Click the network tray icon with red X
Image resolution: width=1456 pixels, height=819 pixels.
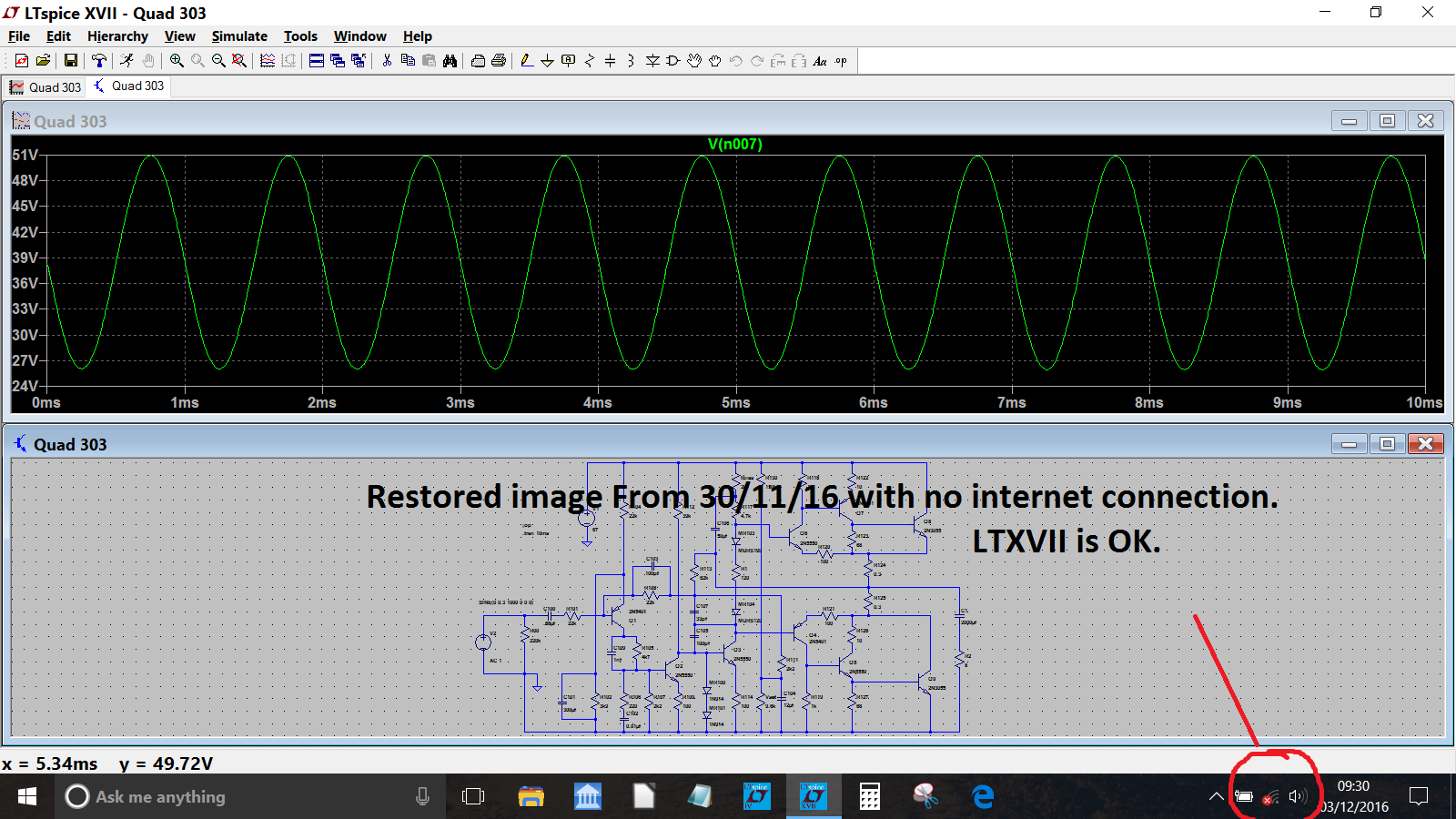coord(1270,797)
